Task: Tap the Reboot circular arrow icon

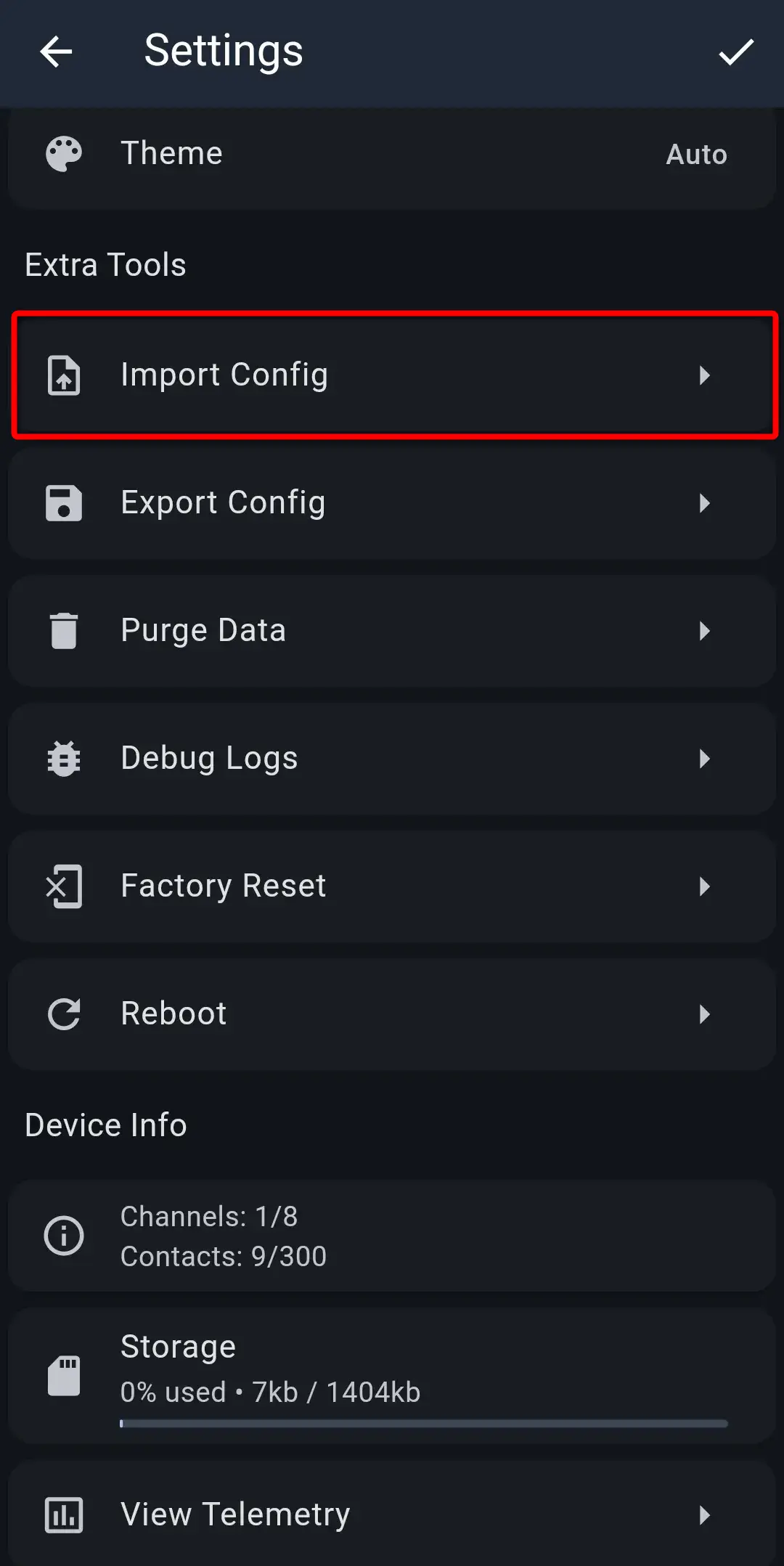Action: (x=64, y=1014)
